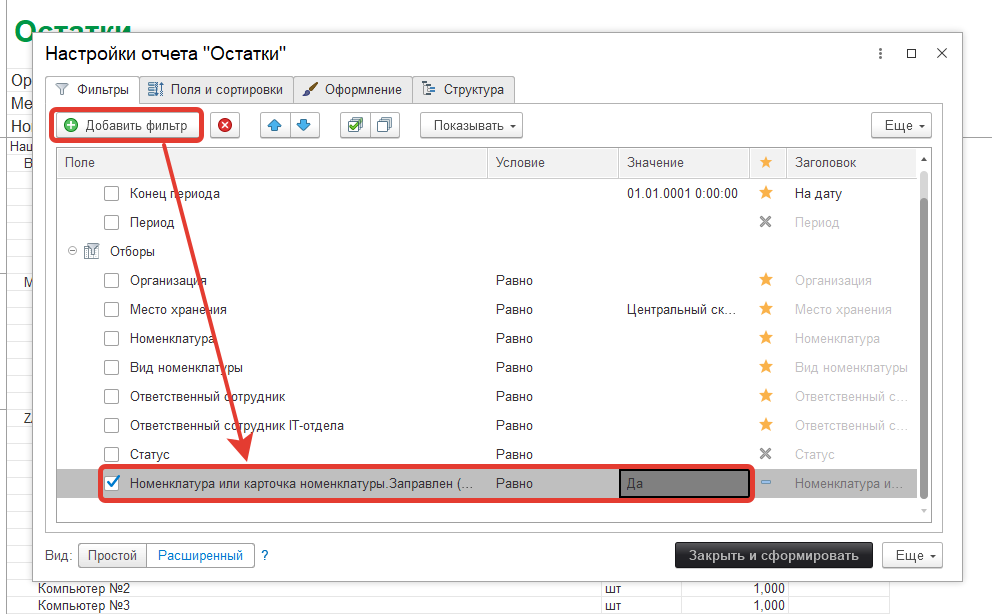The height and width of the screenshot is (614, 995).
Task: Switch to the Поля и сортировки tab
Action: [216, 89]
